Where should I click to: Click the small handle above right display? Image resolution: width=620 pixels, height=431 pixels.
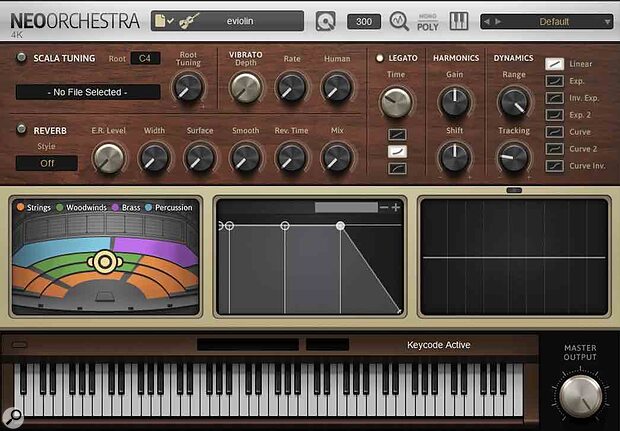tap(514, 190)
